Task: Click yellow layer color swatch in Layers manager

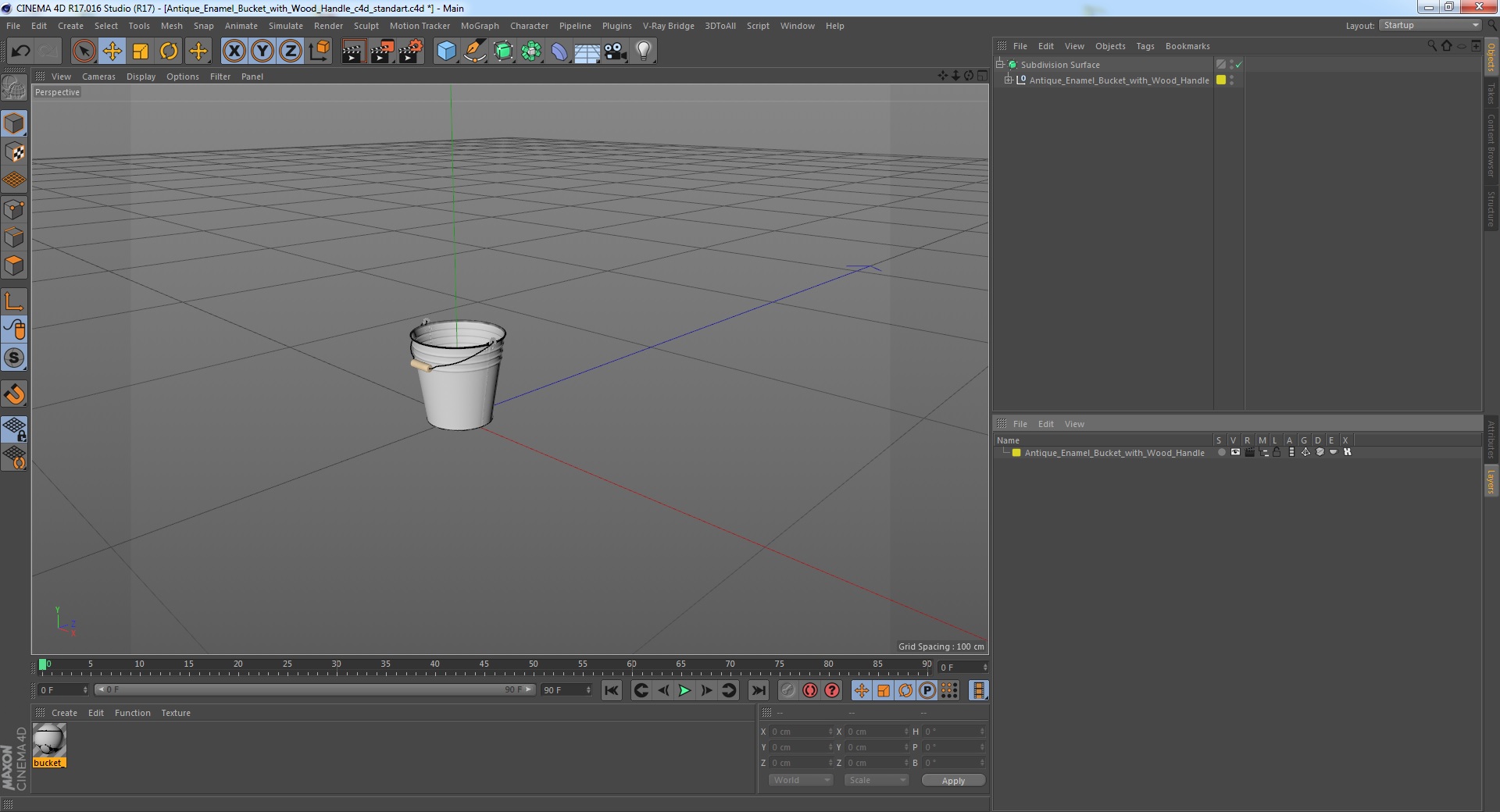Action: [1016, 453]
